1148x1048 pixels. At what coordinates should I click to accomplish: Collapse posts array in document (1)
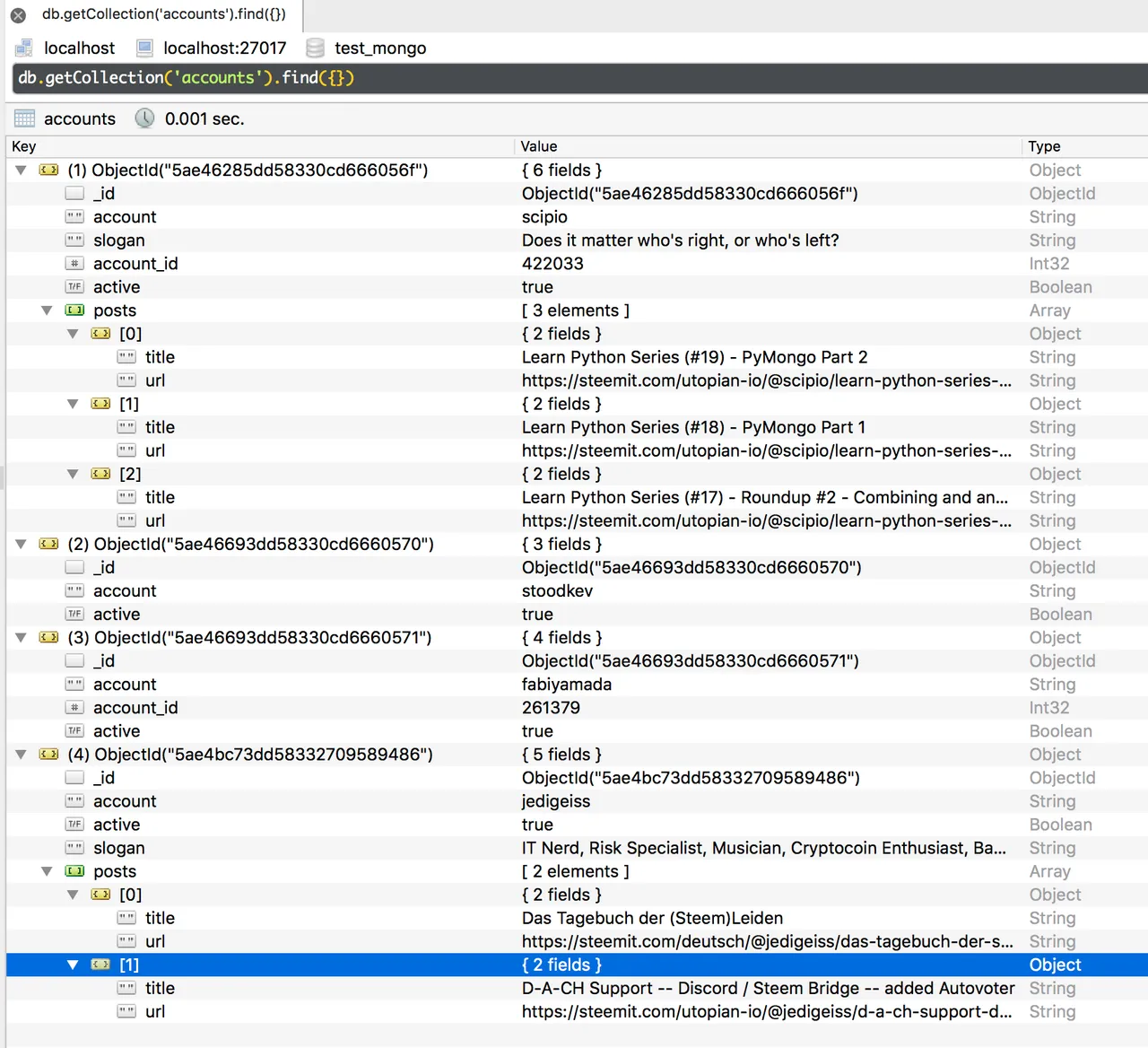(x=47, y=310)
